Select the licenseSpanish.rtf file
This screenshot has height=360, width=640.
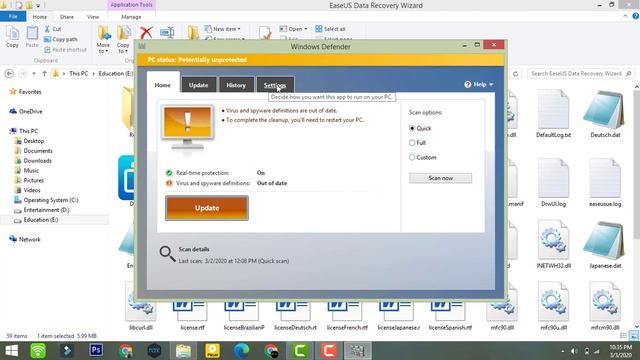pos(450,316)
